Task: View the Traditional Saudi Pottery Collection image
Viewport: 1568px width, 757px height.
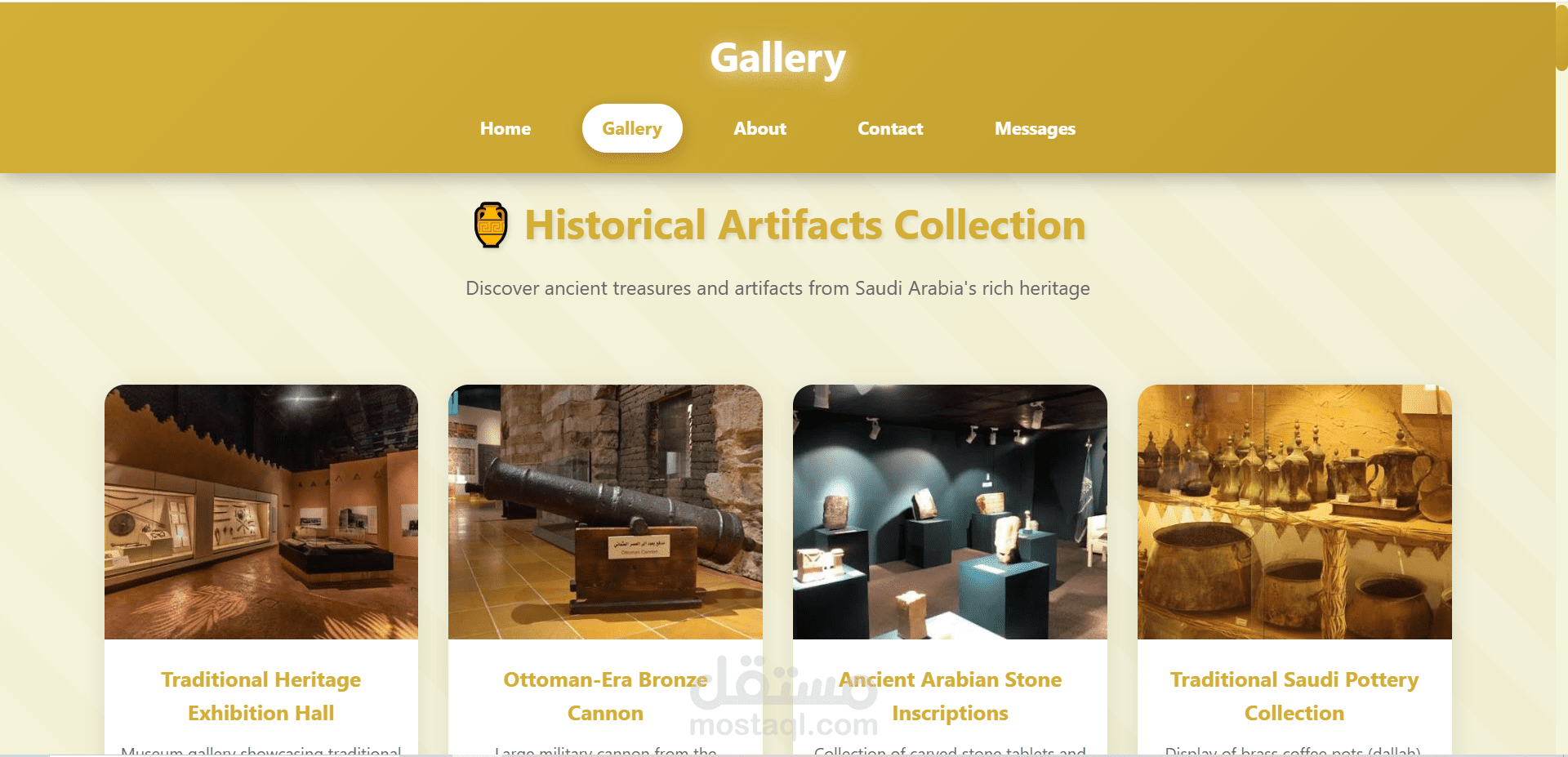Action: pos(1294,512)
